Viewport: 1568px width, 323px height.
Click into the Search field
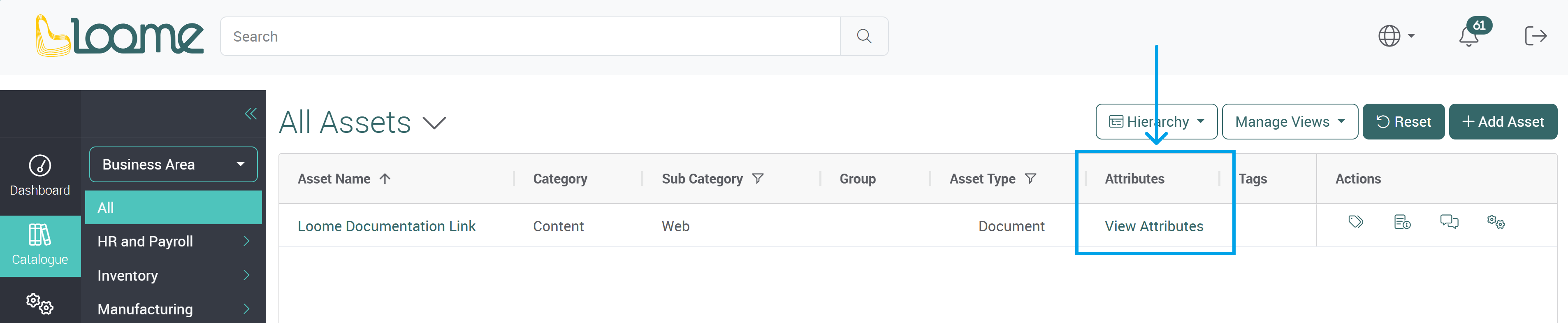click(x=530, y=37)
